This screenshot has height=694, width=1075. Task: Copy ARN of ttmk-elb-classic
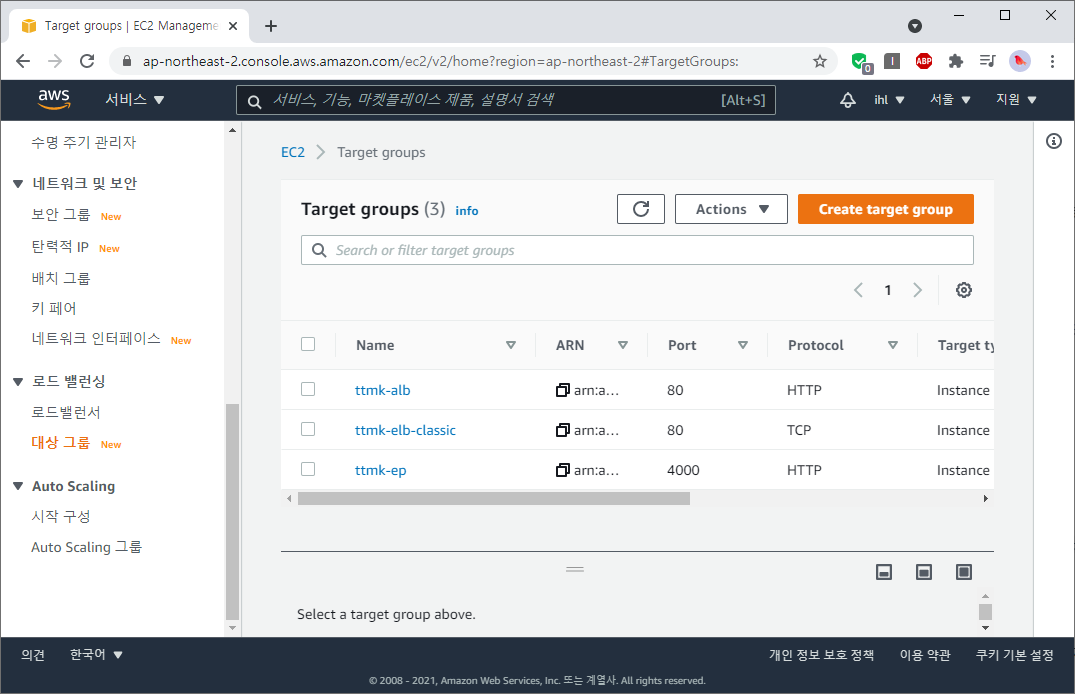pos(562,430)
